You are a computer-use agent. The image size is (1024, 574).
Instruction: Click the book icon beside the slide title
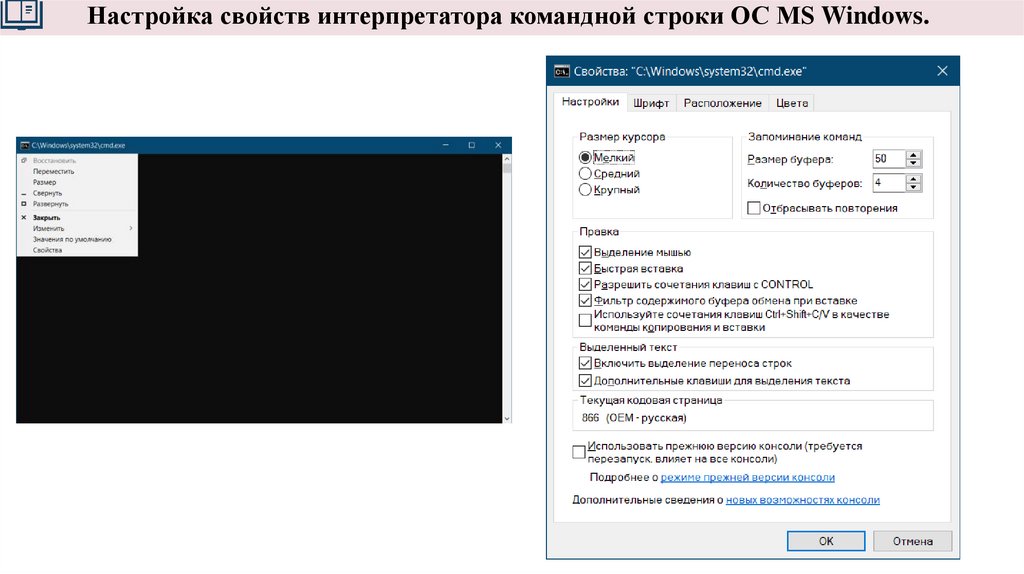point(22,14)
